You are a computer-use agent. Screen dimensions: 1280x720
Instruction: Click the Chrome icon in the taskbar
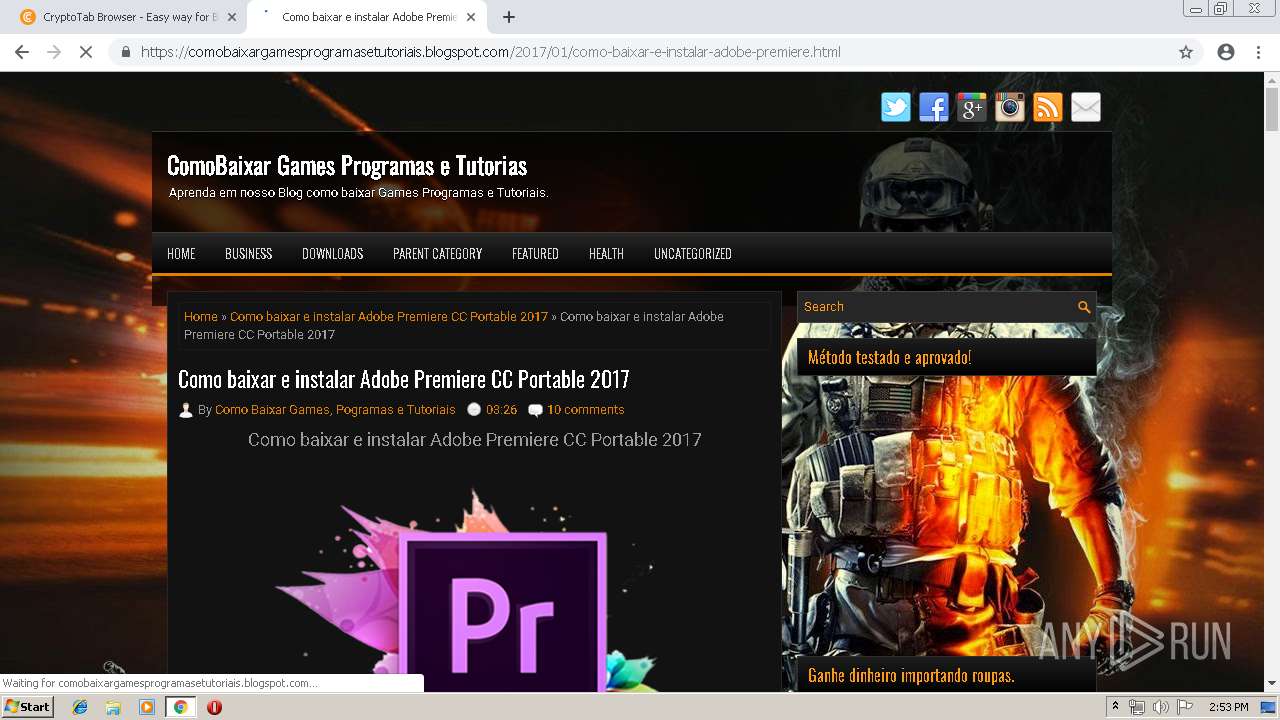(x=180, y=707)
